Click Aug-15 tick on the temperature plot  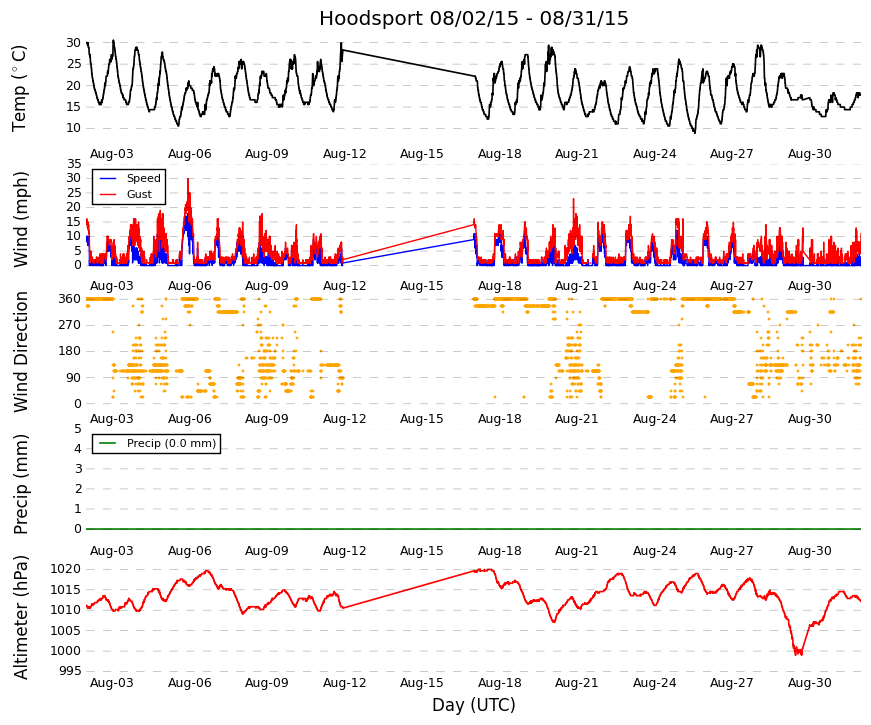pos(422,154)
